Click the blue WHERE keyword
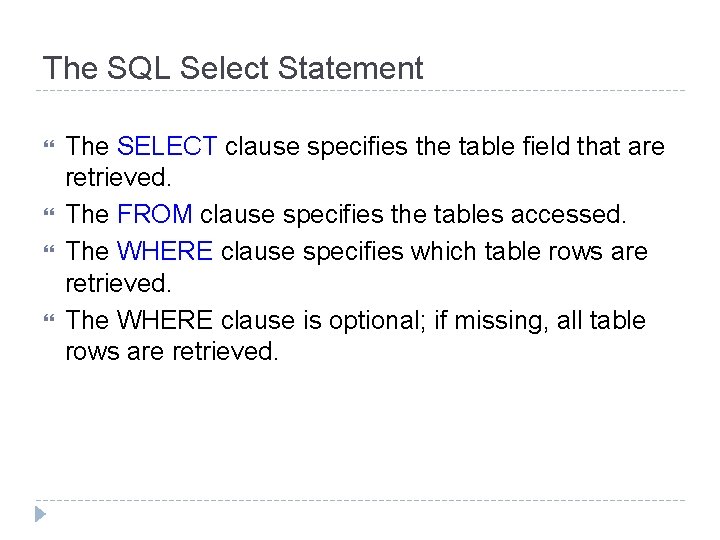This screenshot has width=720, height=540. (x=165, y=251)
